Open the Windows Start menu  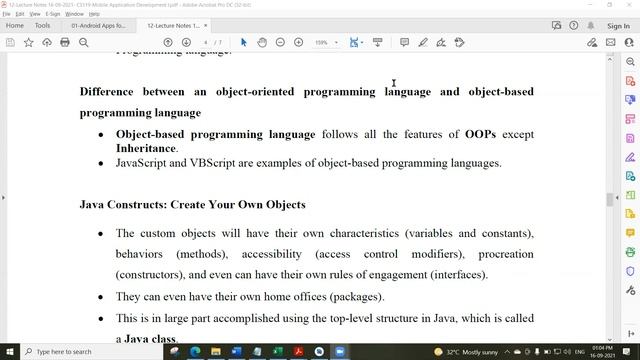[10, 351]
